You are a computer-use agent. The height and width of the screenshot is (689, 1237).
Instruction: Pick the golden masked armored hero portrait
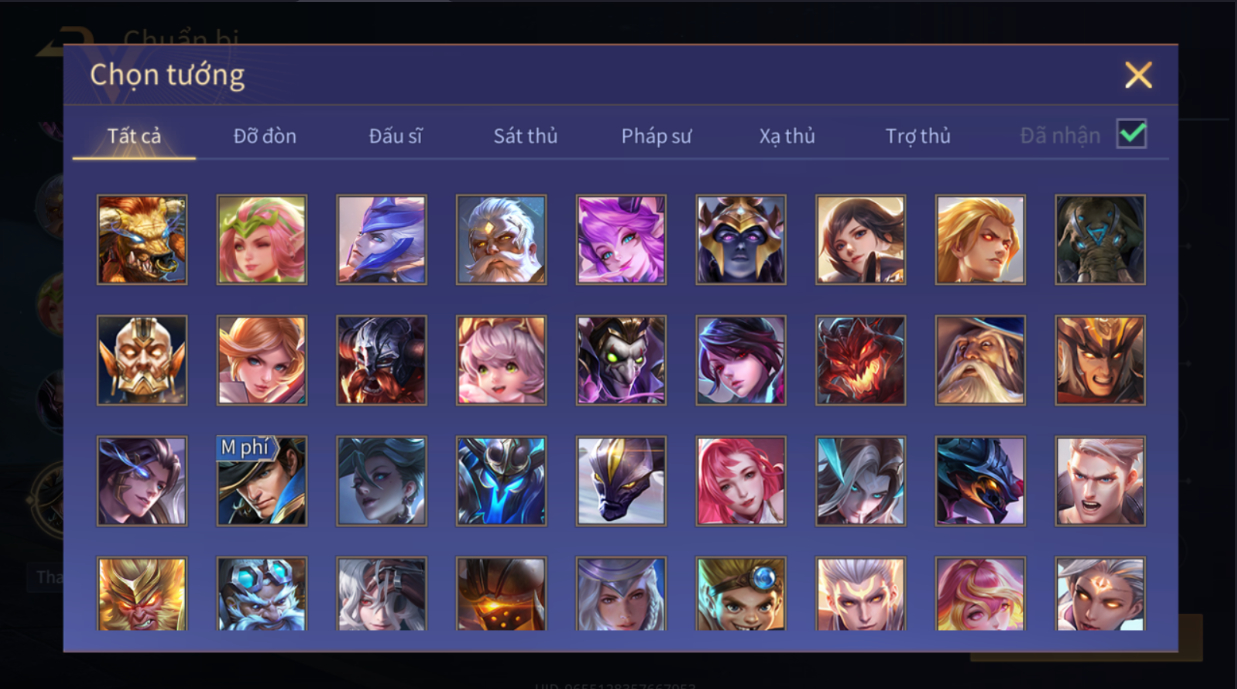pos(142,360)
